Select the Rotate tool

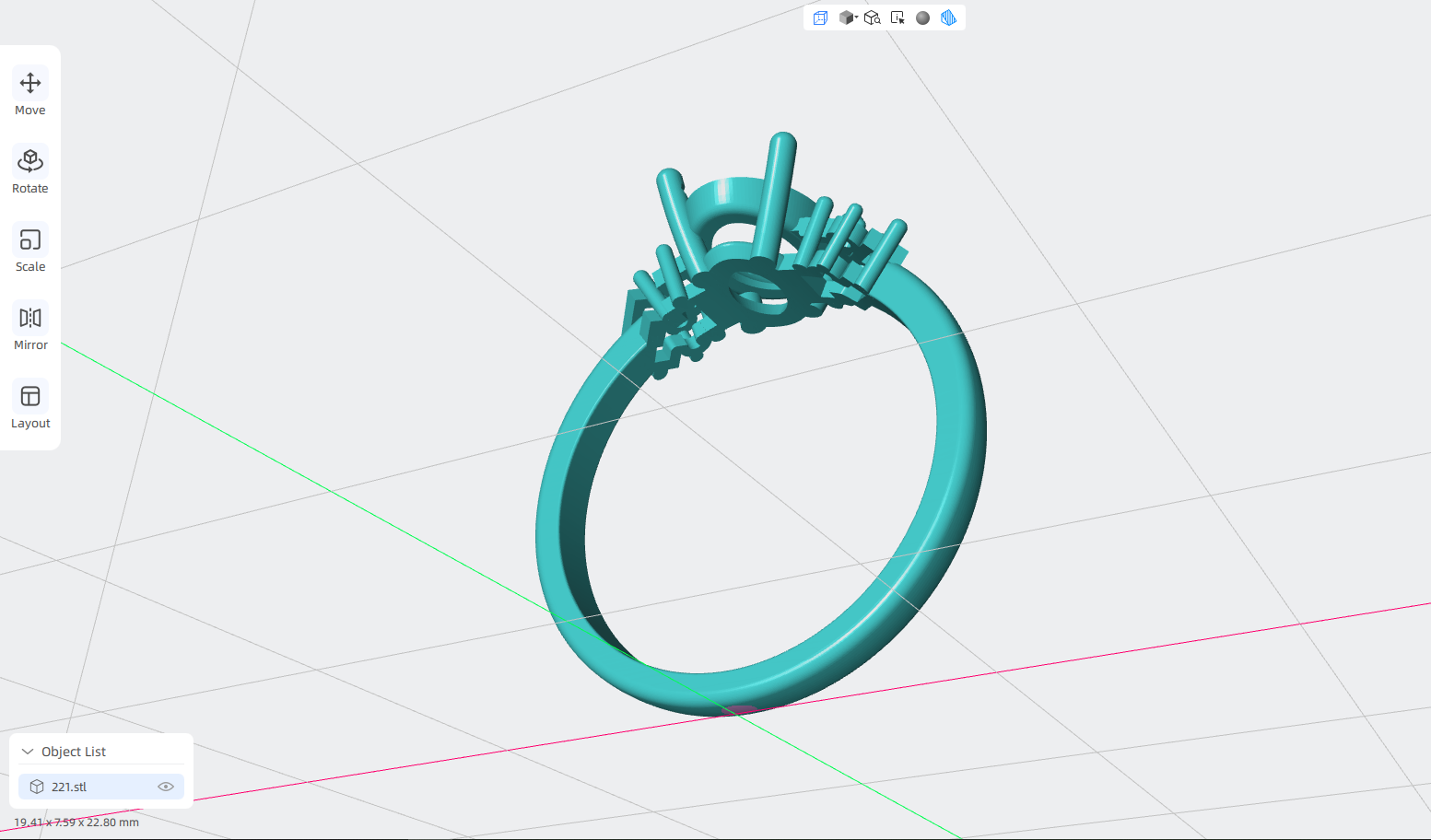pos(30,170)
